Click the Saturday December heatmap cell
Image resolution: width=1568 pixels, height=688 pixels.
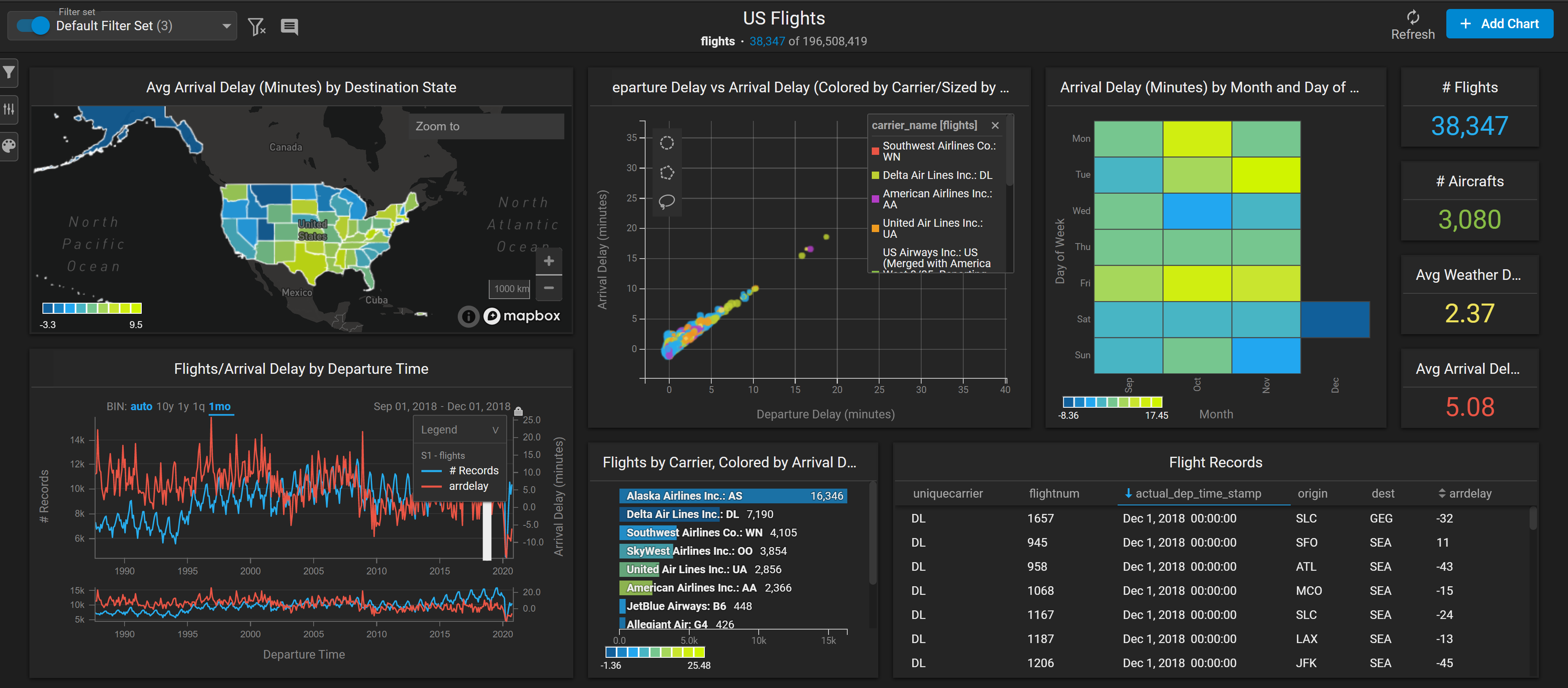pyautogui.click(x=1336, y=319)
